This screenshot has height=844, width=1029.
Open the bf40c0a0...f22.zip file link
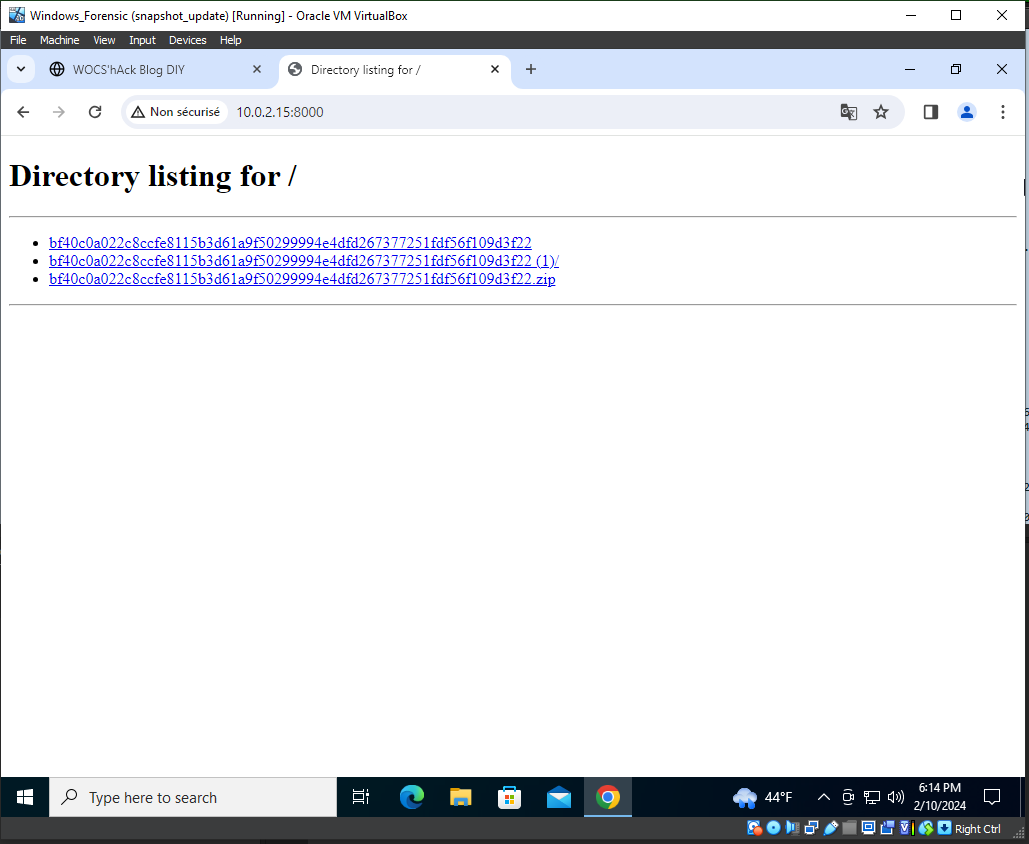(x=301, y=279)
